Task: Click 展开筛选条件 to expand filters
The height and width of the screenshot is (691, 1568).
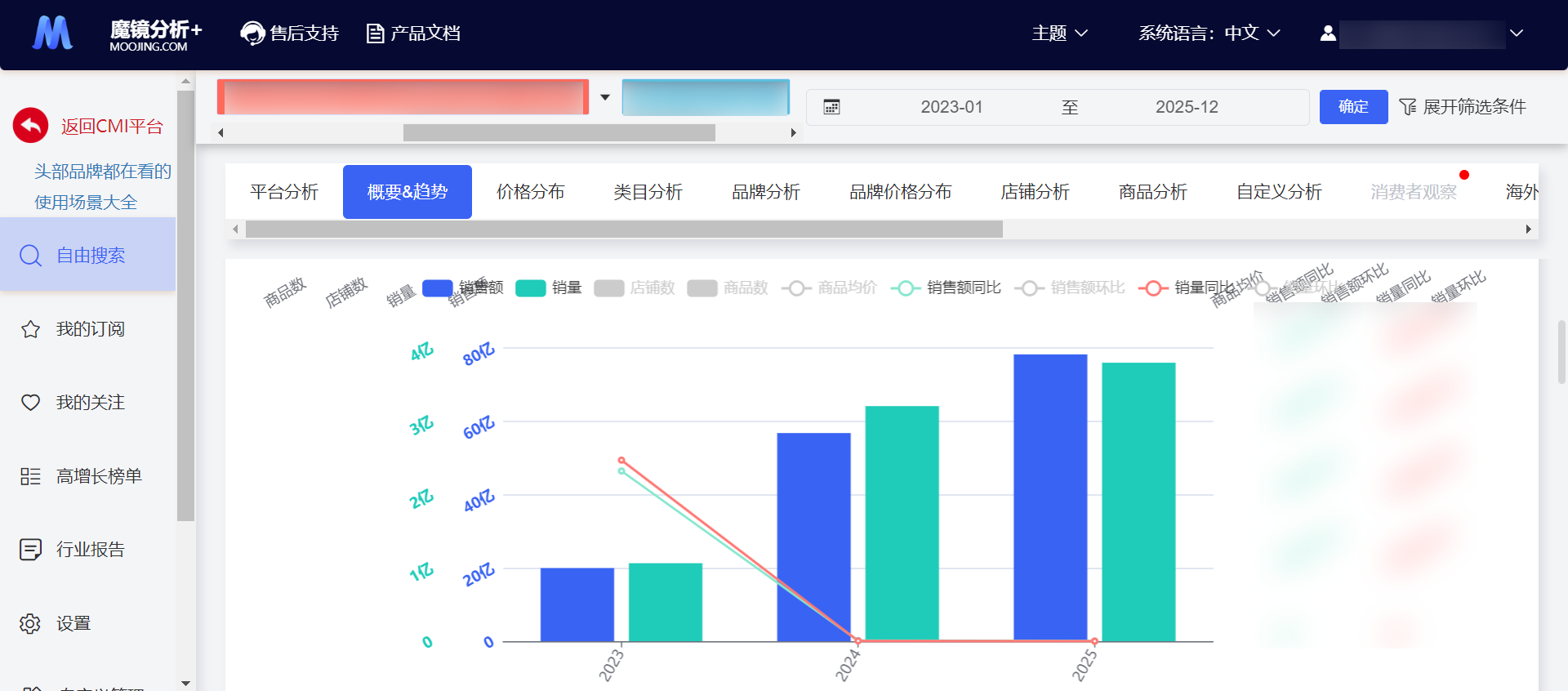Action: pos(1463,107)
